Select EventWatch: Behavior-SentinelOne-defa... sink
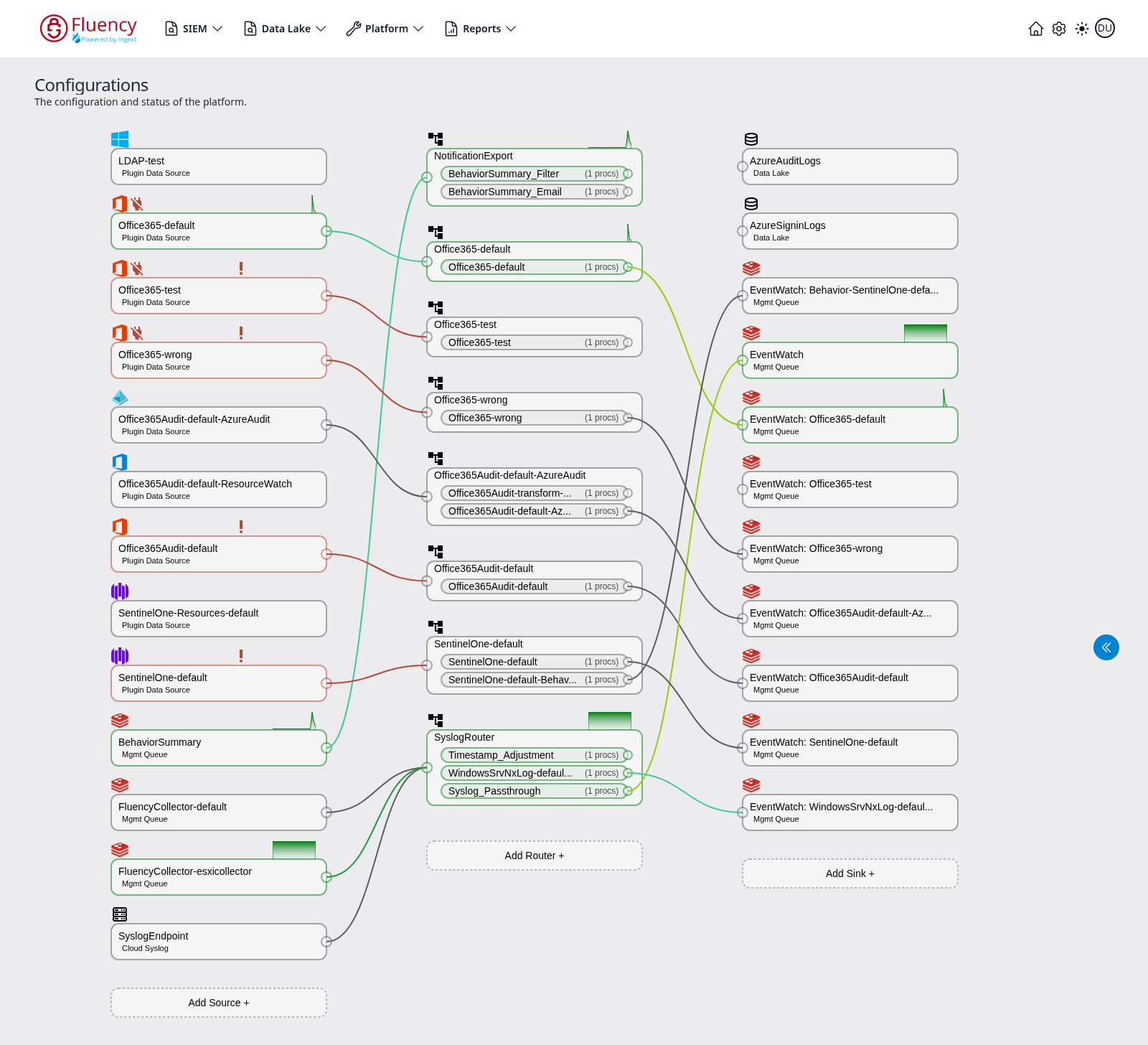 pos(850,296)
